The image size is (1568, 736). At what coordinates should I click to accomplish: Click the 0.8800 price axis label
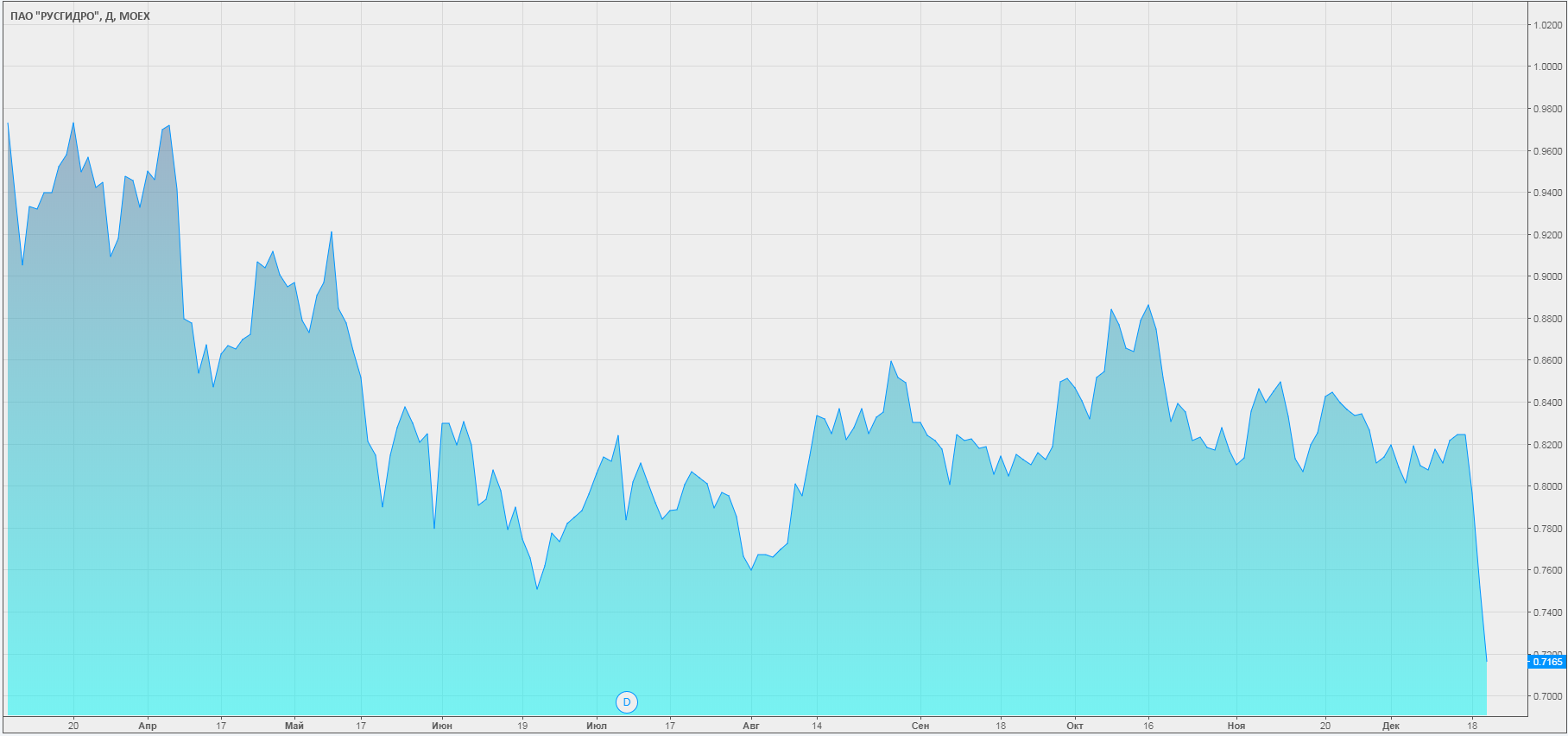point(1547,319)
